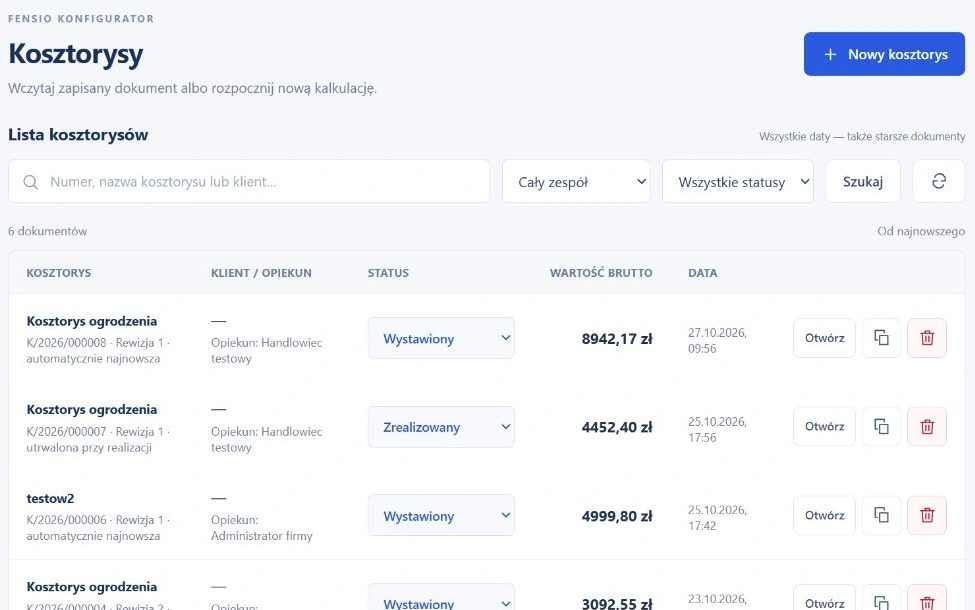The width and height of the screenshot is (975, 610).
Task: Click the 6 dokumentów count label
Action: [47, 231]
